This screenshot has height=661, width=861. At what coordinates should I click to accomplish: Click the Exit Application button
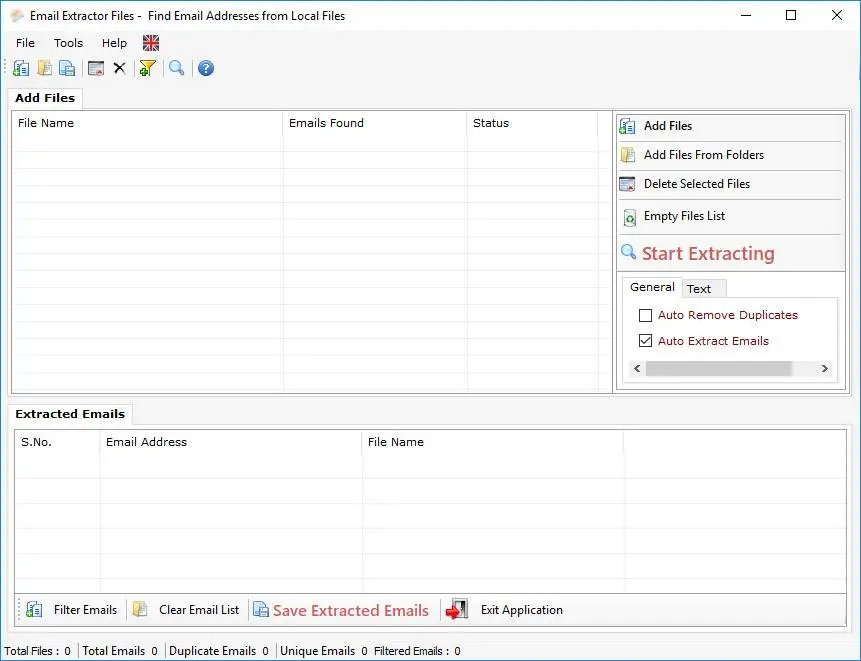pos(504,610)
